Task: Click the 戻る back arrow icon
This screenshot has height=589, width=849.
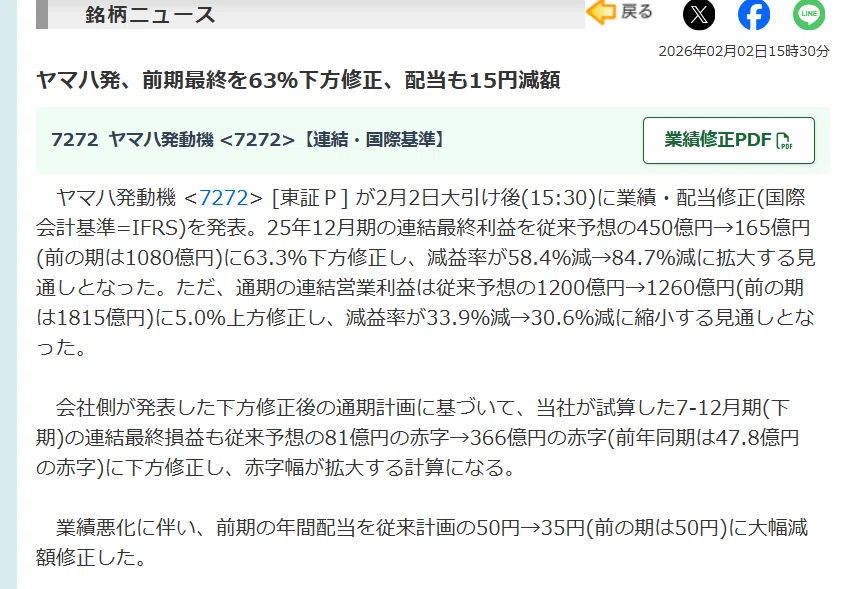Action: point(601,12)
